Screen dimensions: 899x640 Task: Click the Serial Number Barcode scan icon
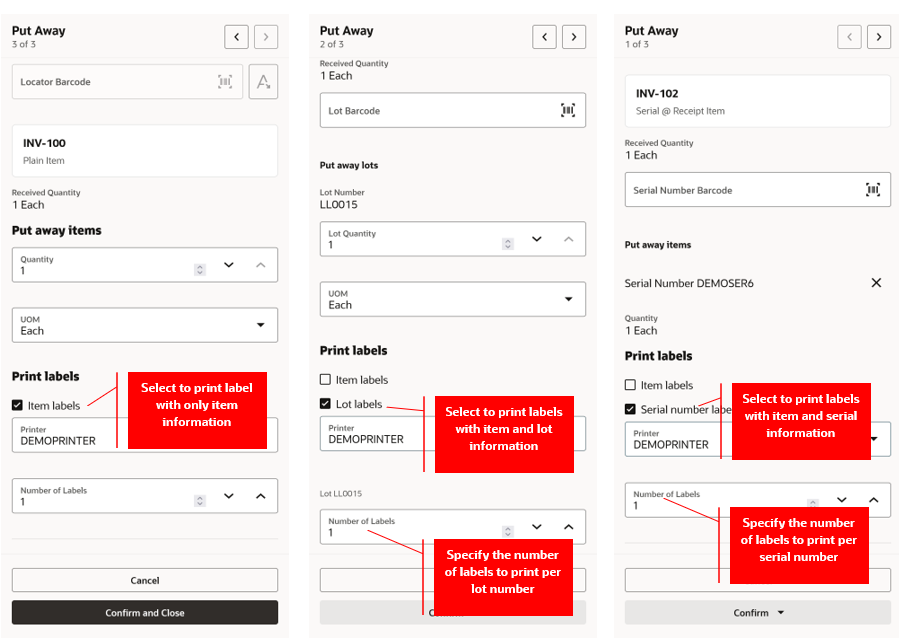pos(875,190)
